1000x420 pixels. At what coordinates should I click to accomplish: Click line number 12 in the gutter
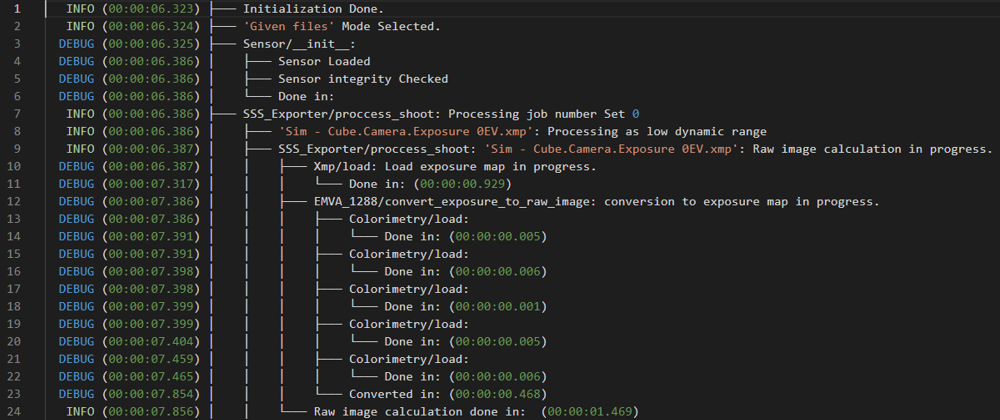point(15,201)
